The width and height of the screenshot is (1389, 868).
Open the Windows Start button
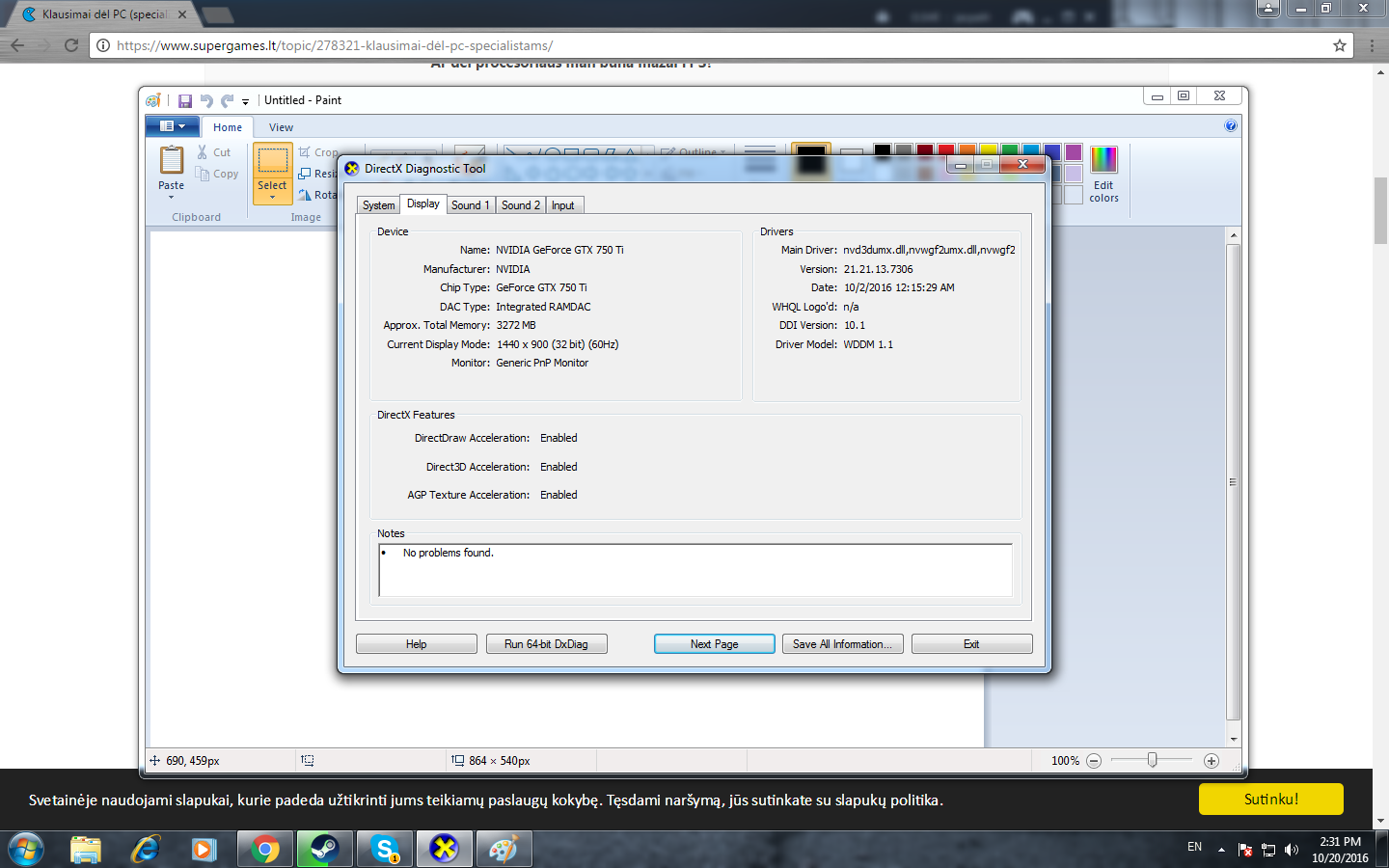pyautogui.click(x=26, y=850)
